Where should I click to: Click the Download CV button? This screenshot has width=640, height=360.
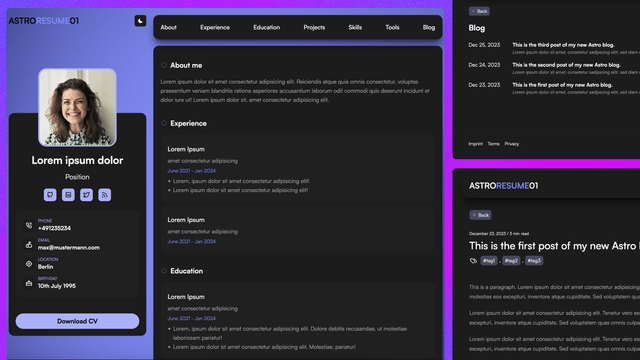click(x=77, y=321)
